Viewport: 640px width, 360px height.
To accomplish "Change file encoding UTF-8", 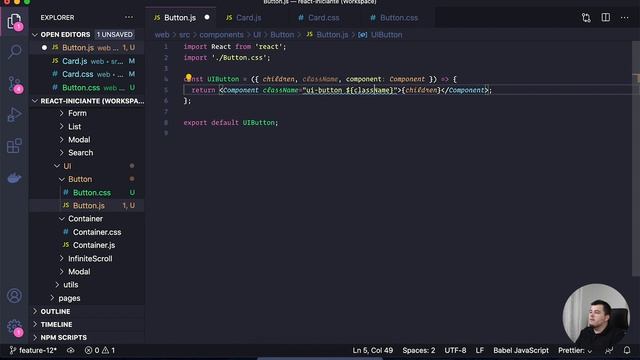I will click(x=455, y=350).
